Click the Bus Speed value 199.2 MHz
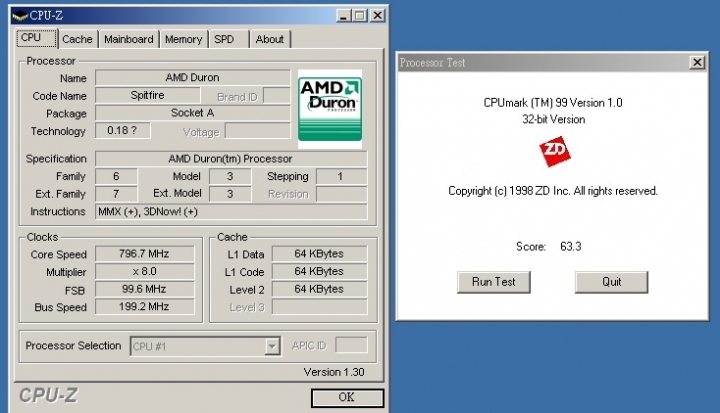Viewport: 720px width, 413px height. pyautogui.click(x=145, y=307)
